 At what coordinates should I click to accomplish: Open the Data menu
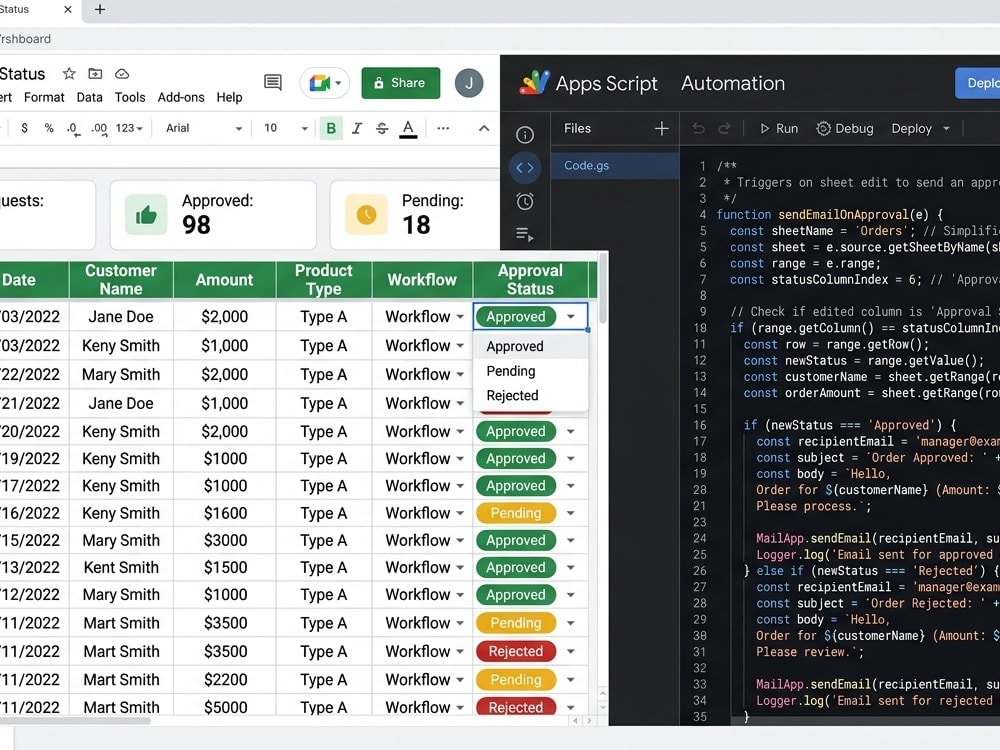pos(89,98)
